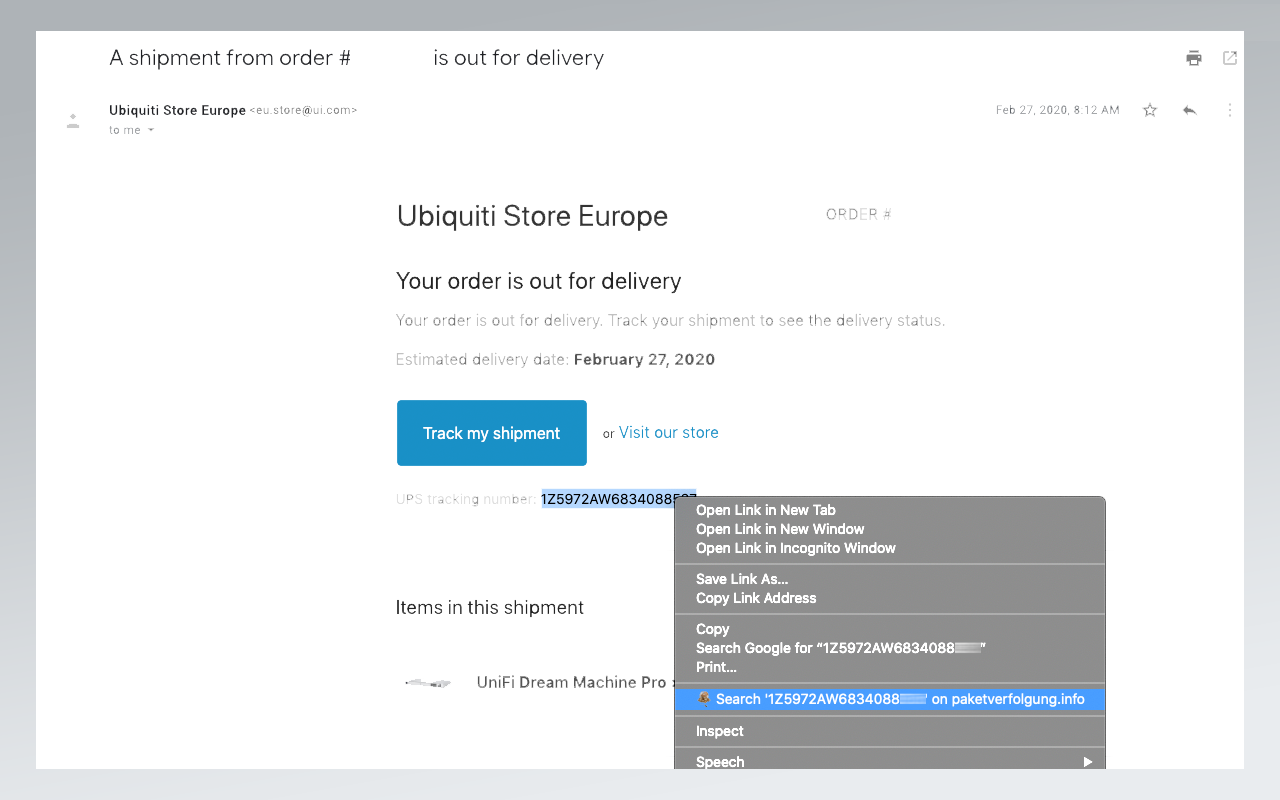Choose 'Save Link As...'
The width and height of the screenshot is (1280, 800).
(x=741, y=579)
